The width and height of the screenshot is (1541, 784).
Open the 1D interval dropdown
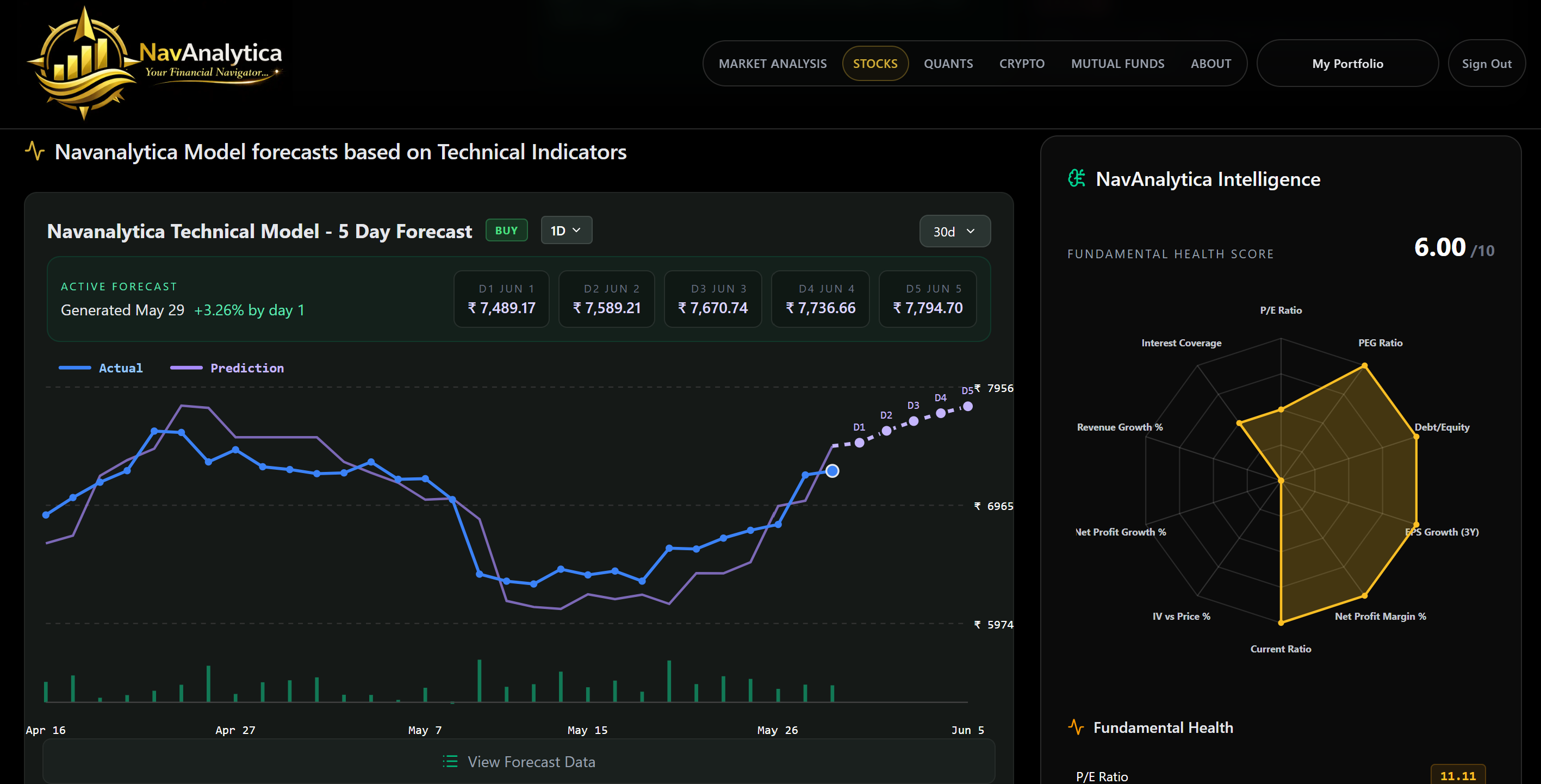[x=566, y=230]
